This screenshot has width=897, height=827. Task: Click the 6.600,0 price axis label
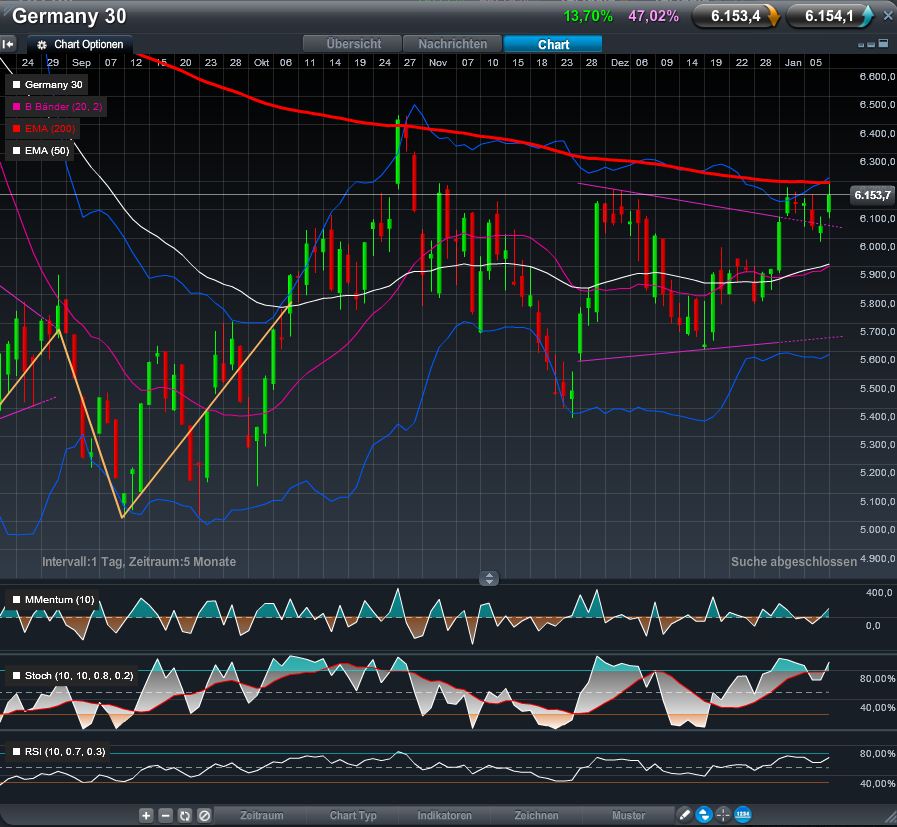pyautogui.click(x=877, y=77)
